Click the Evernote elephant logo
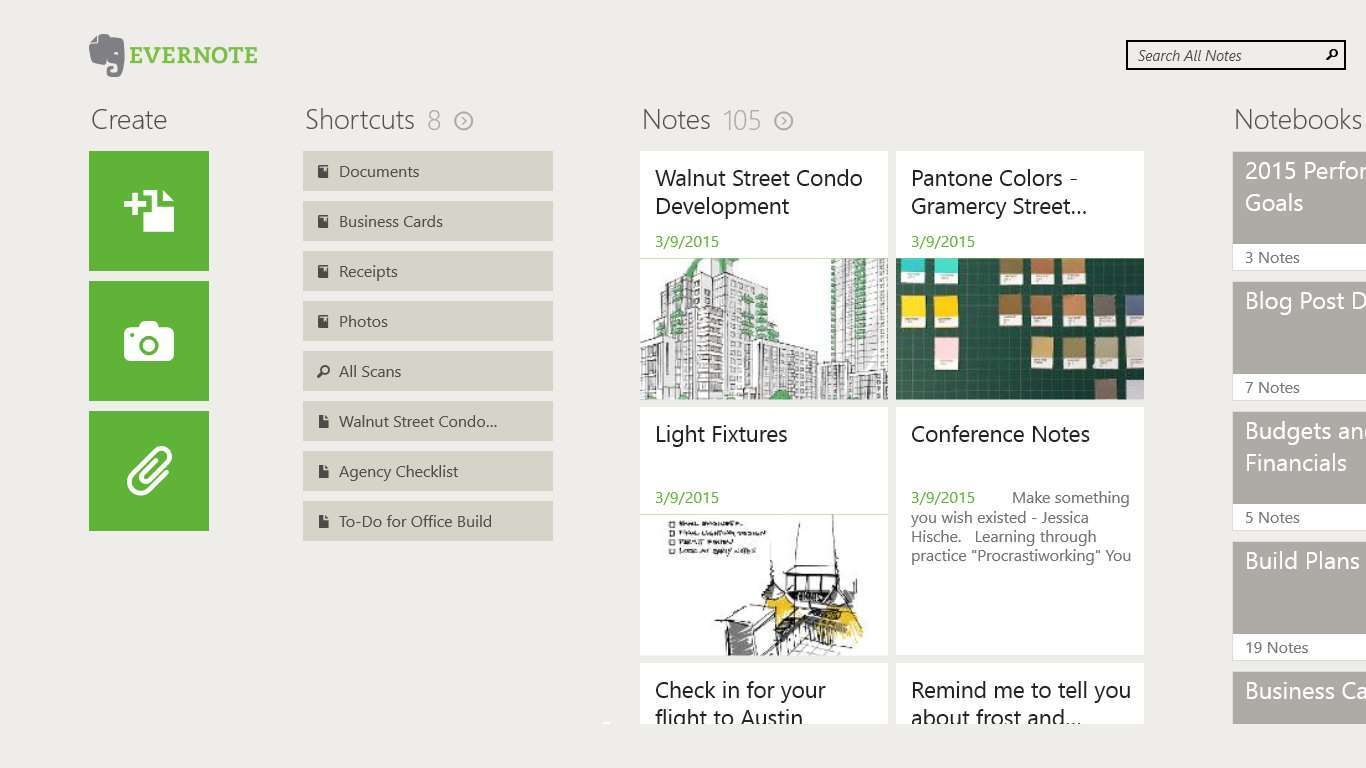 coord(106,55)
